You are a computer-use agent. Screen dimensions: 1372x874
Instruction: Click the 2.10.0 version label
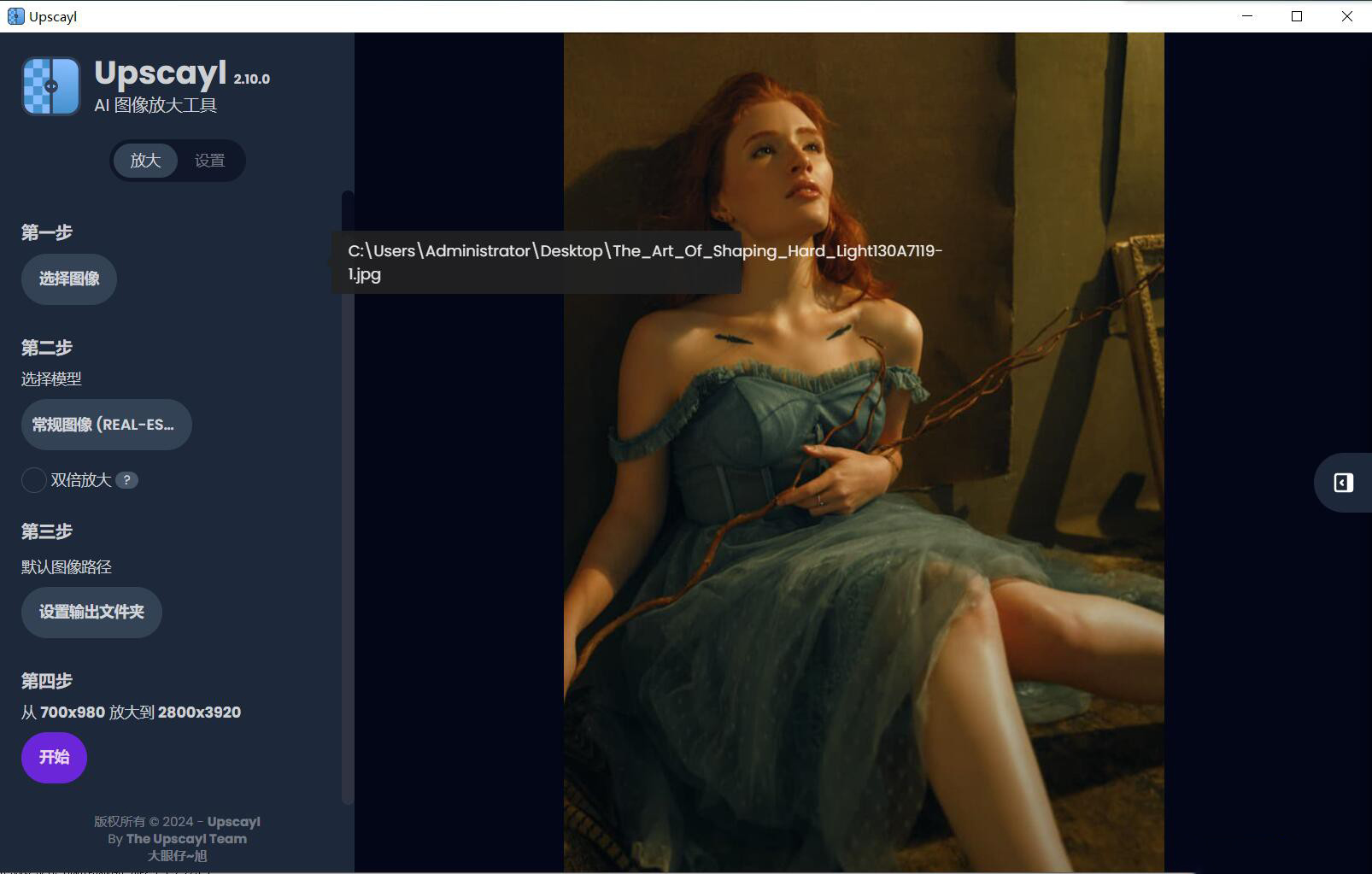tap(251, 79)
